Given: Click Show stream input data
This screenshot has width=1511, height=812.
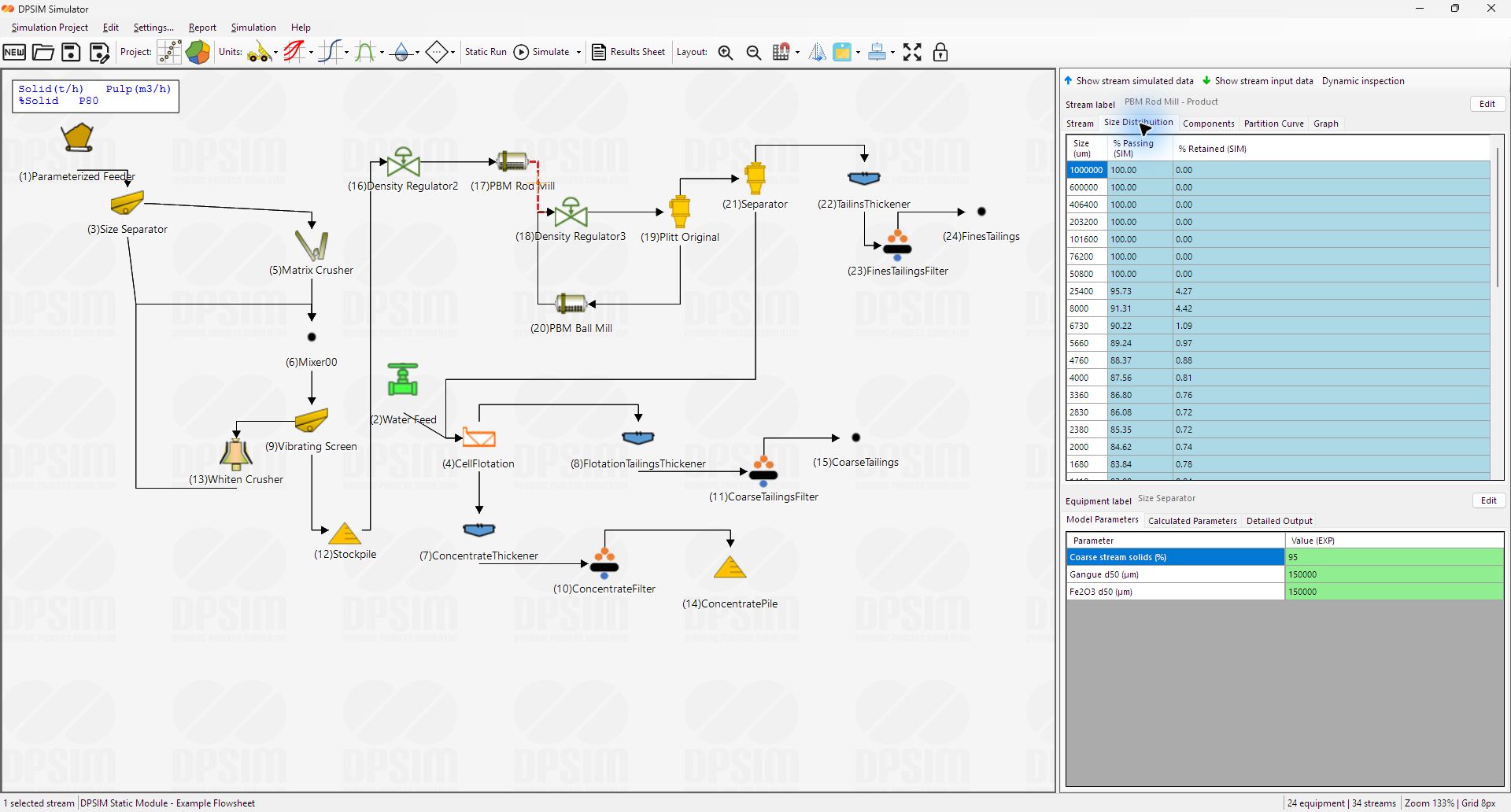Looking at the screenshot, I should pos(1258,81).
